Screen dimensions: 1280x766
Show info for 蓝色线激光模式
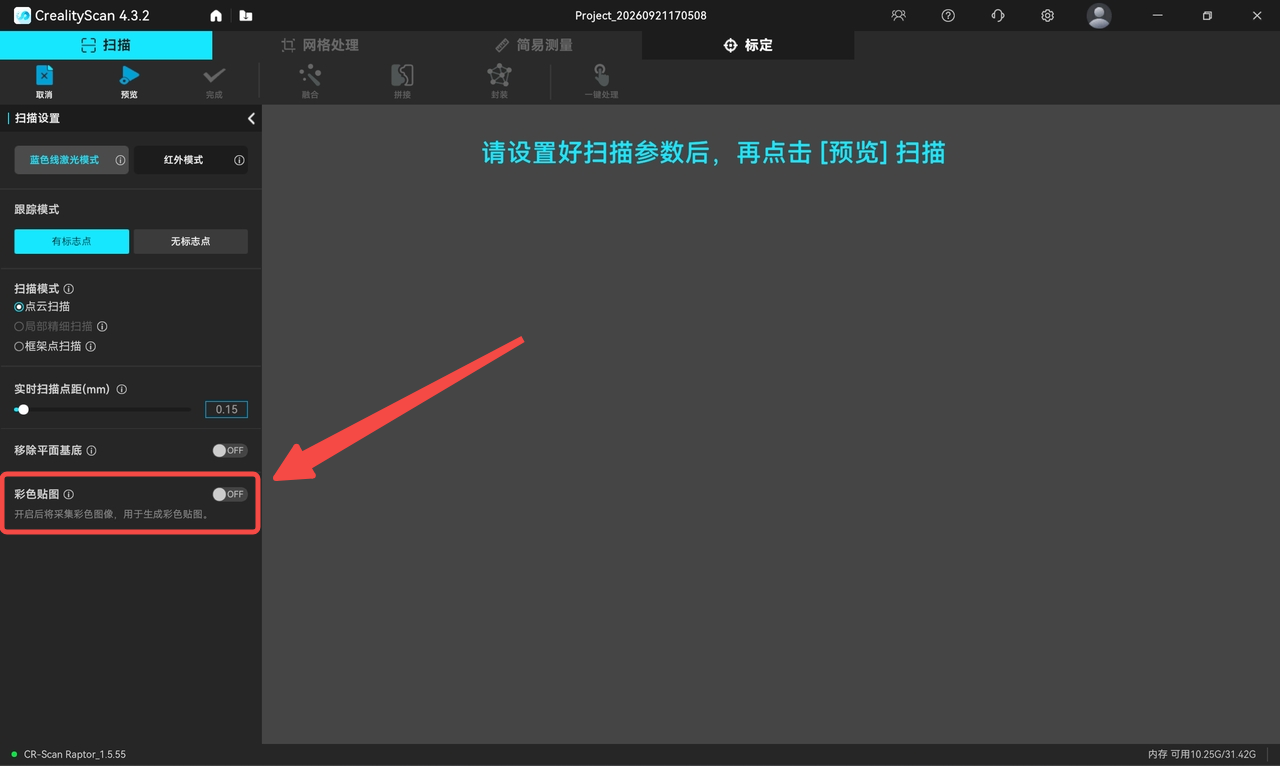(120, 160)
